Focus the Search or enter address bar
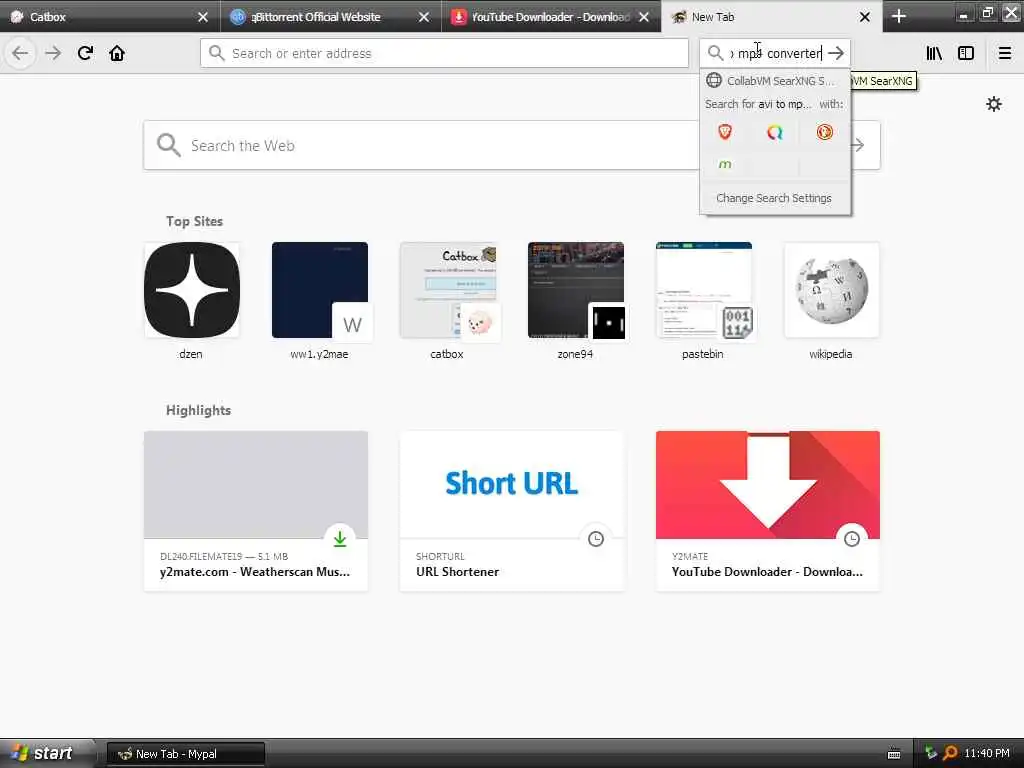Screen dimensions: 1024x768 [x=444, y=53]
